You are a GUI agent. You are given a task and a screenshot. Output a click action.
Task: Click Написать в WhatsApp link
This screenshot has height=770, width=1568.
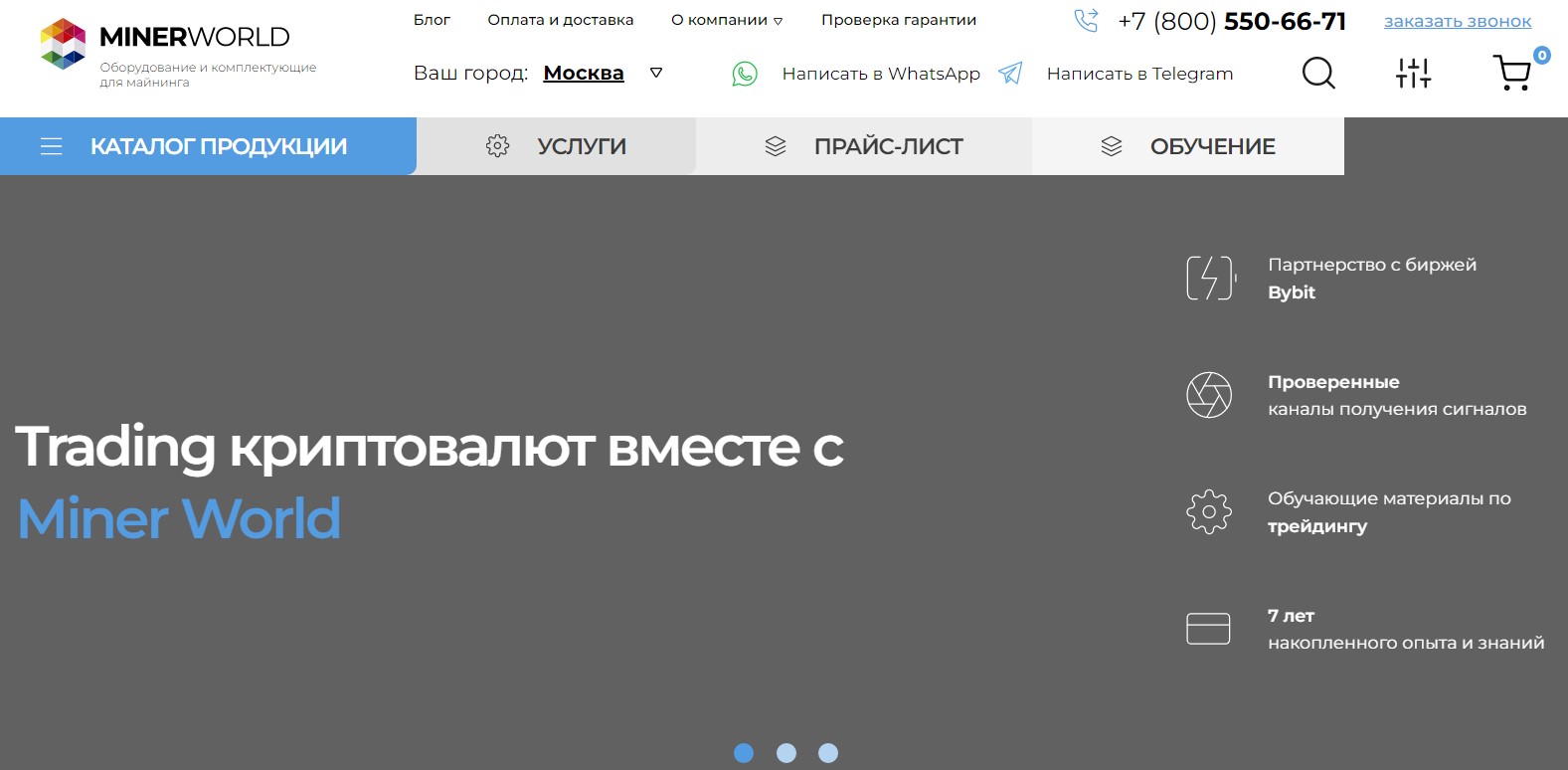[881, 74]
